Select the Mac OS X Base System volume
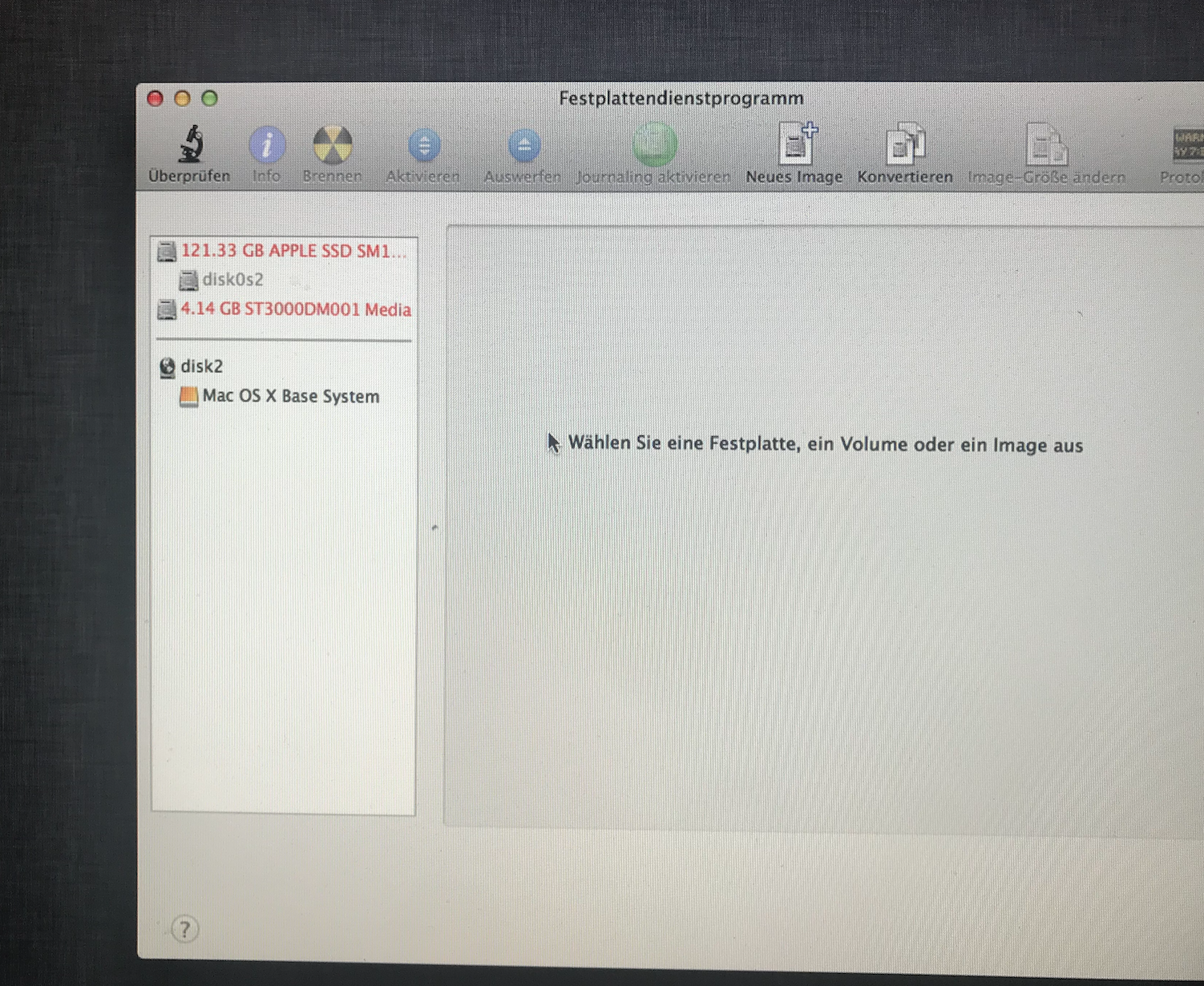This screenshot has height=986, width=1204. pos(284,396)
